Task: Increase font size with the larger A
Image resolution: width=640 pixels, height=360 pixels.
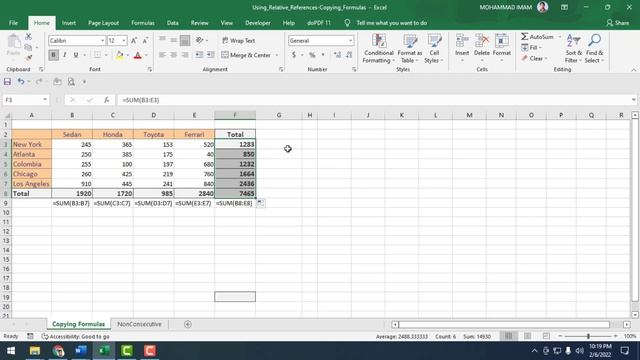Action: coord(134,40)
